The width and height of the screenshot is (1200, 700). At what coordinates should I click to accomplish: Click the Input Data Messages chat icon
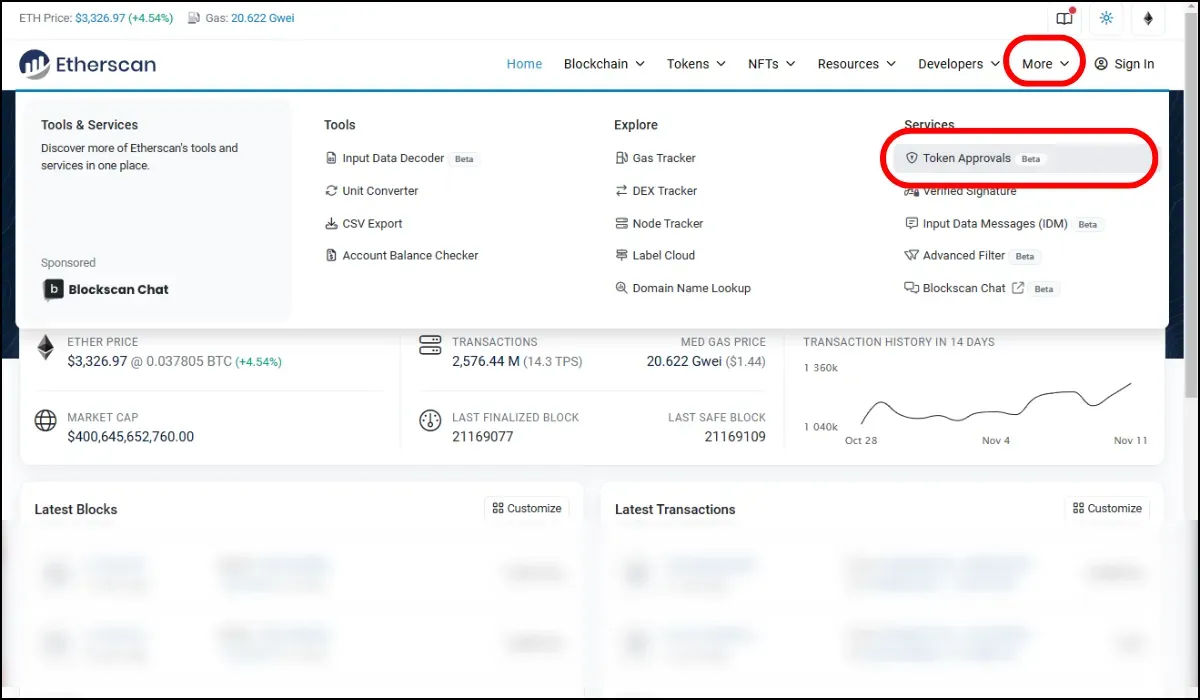pyautogui.click(x=912, y=224)
